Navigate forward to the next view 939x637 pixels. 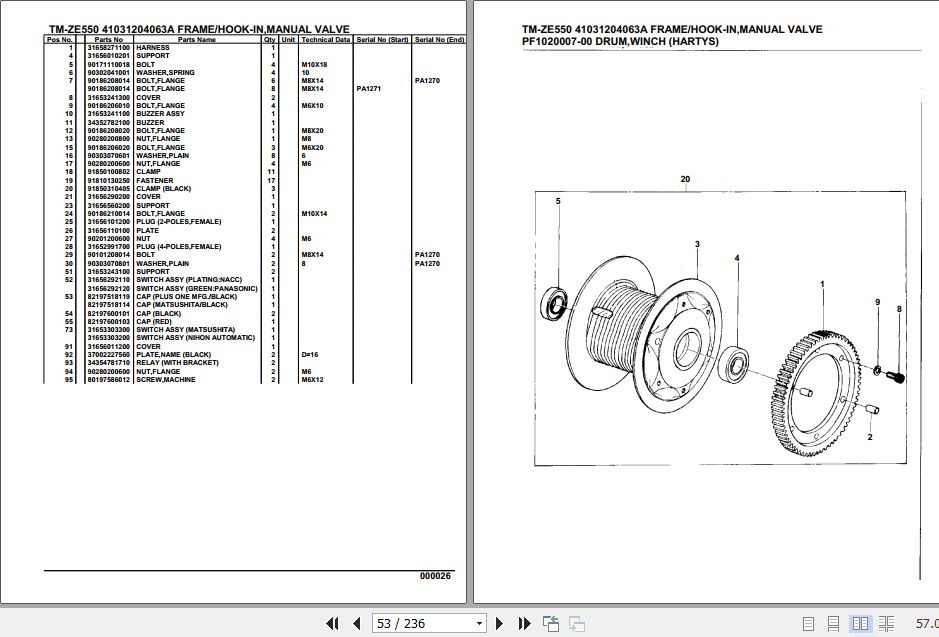coord(575,623)
